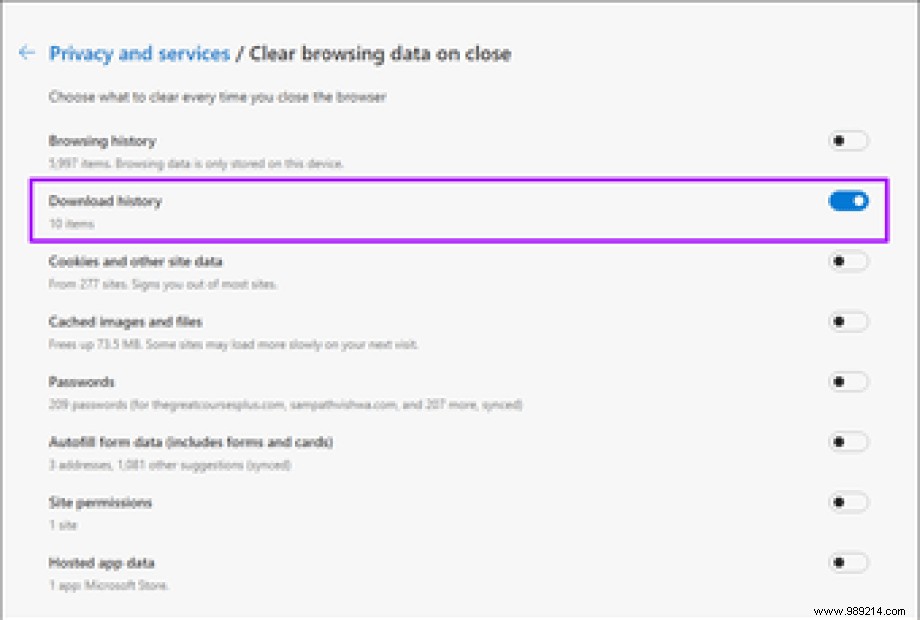Enable the Hosted app data toggle

click(847, 562)
